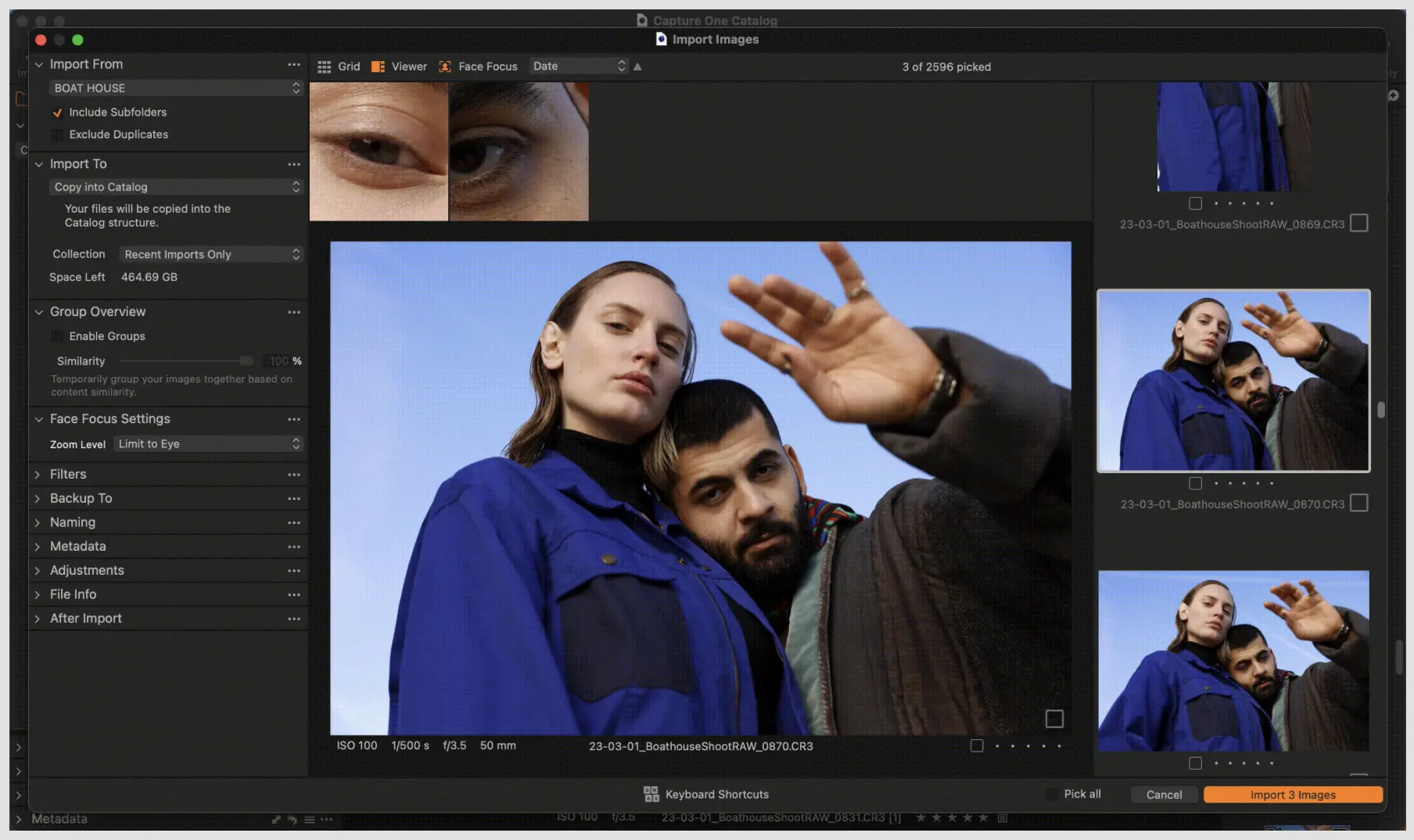1414x840 pixels.
Task: Open After Import ellipsis menu
Action: point(293,619)
